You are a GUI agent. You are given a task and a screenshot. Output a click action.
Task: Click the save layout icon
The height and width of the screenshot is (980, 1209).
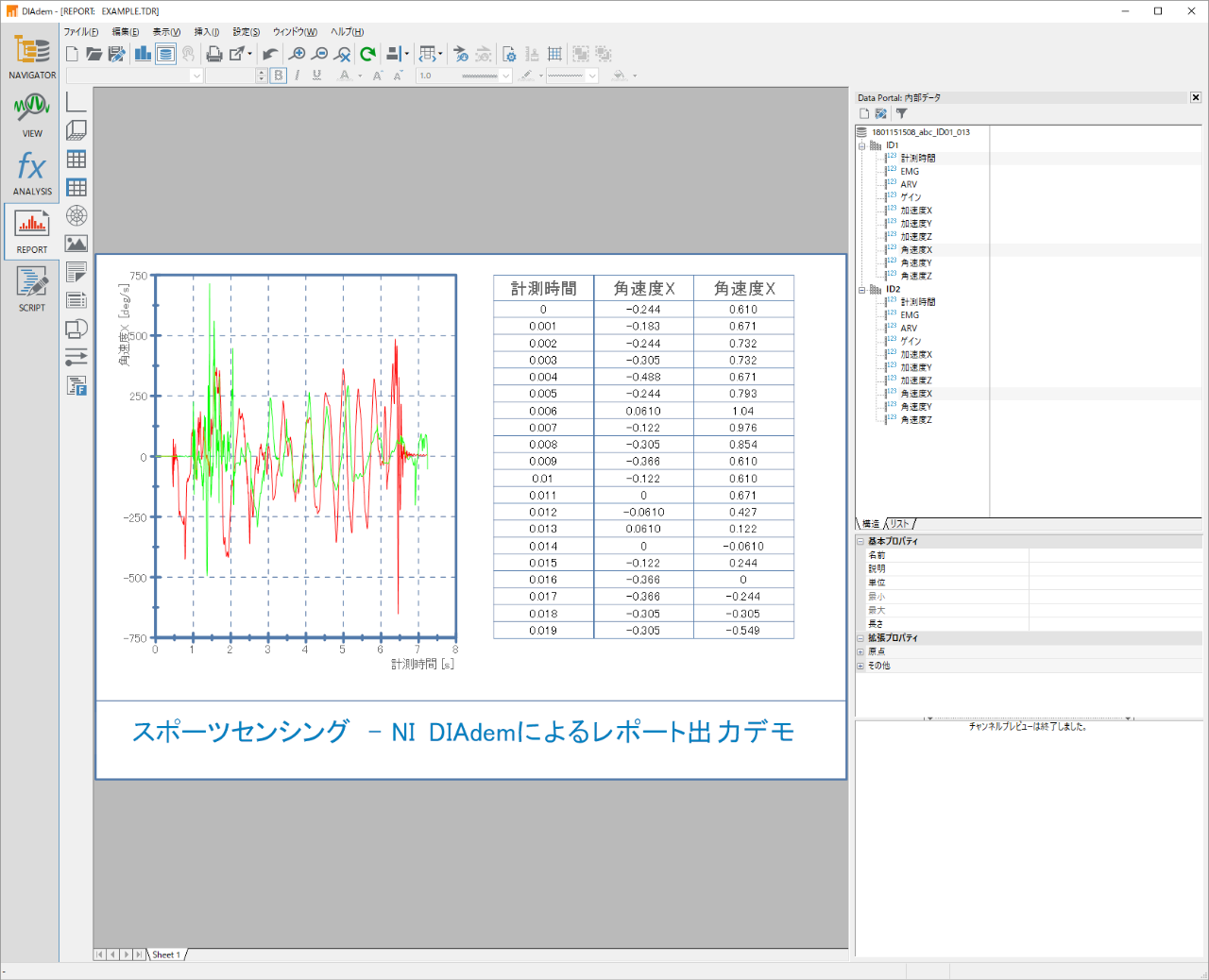(117, 54)
